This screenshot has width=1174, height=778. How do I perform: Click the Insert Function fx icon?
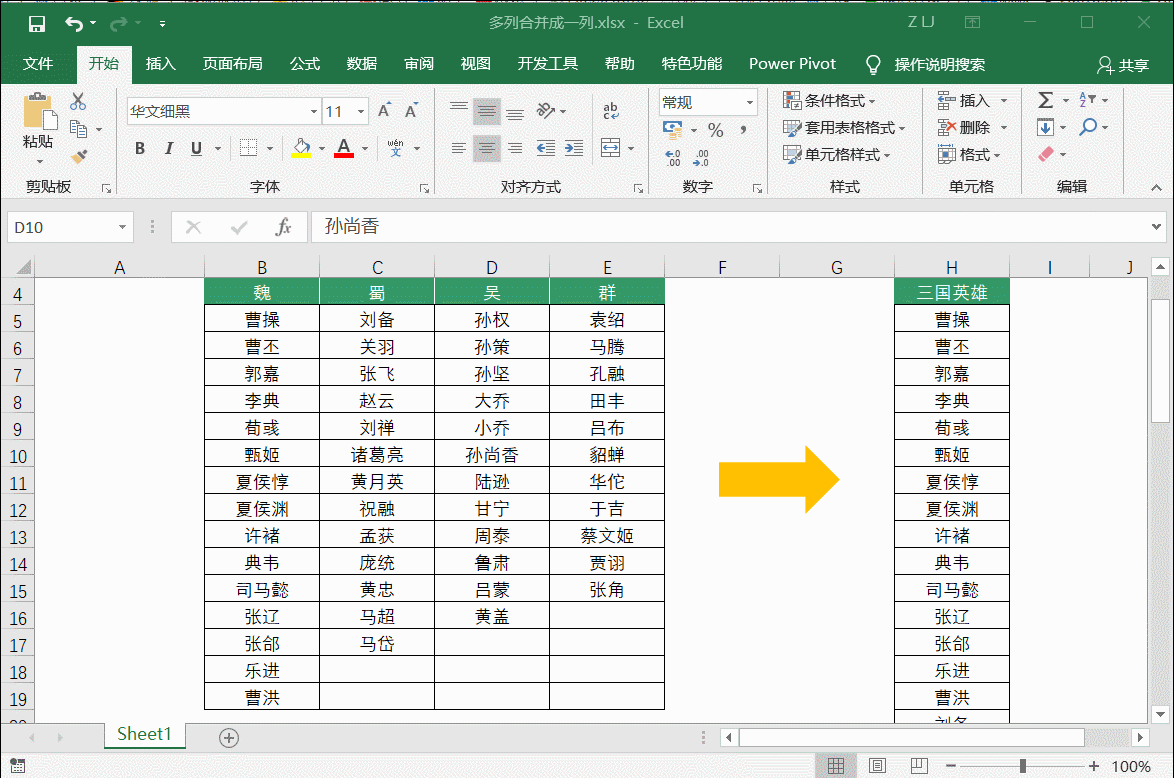click(283, 227)
